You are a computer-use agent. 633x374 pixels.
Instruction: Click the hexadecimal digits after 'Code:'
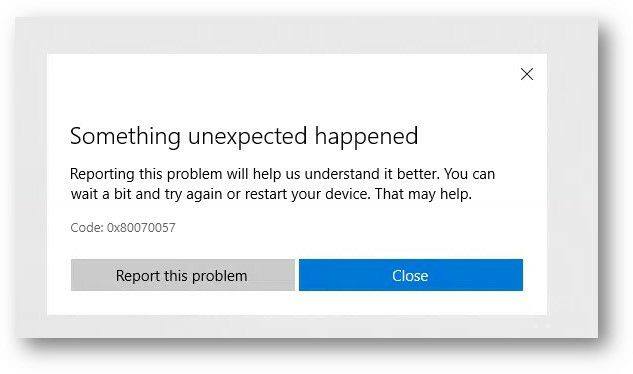(x=141, y=227)
